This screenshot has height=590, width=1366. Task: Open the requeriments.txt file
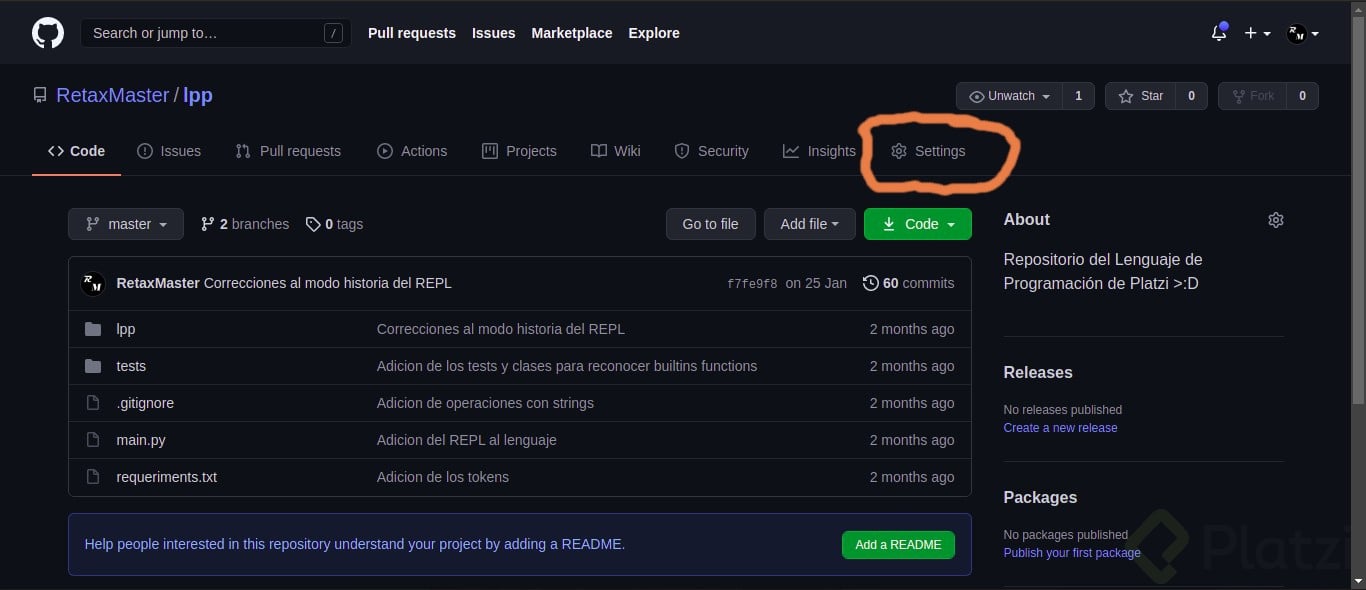167,477
